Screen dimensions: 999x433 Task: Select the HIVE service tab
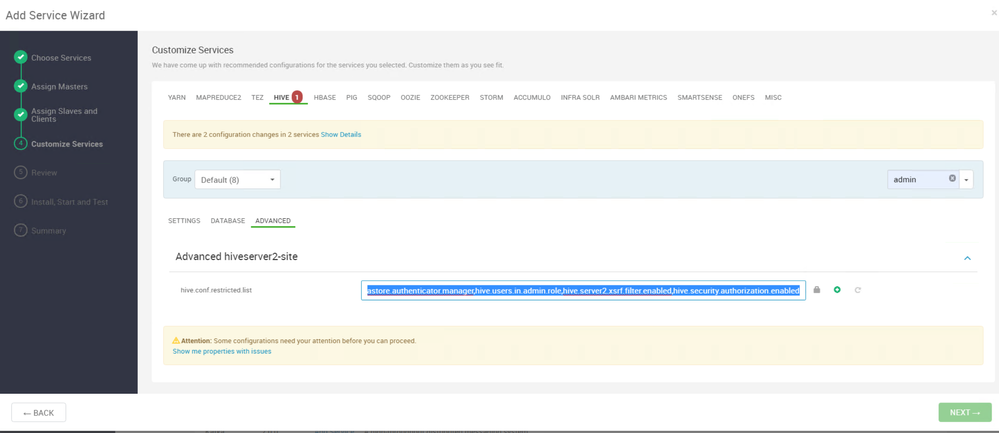tap(281, 97)
